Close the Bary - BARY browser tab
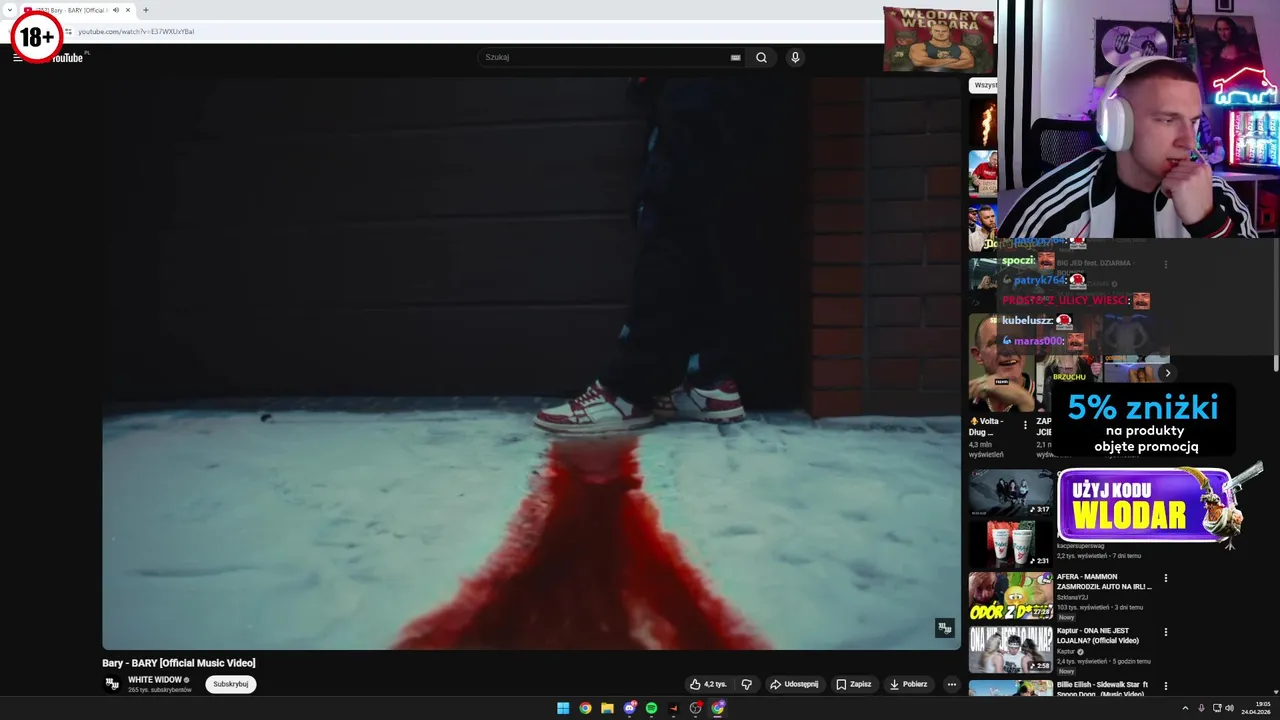Viewport: 1280px width, 720px height. pos(128,10)
